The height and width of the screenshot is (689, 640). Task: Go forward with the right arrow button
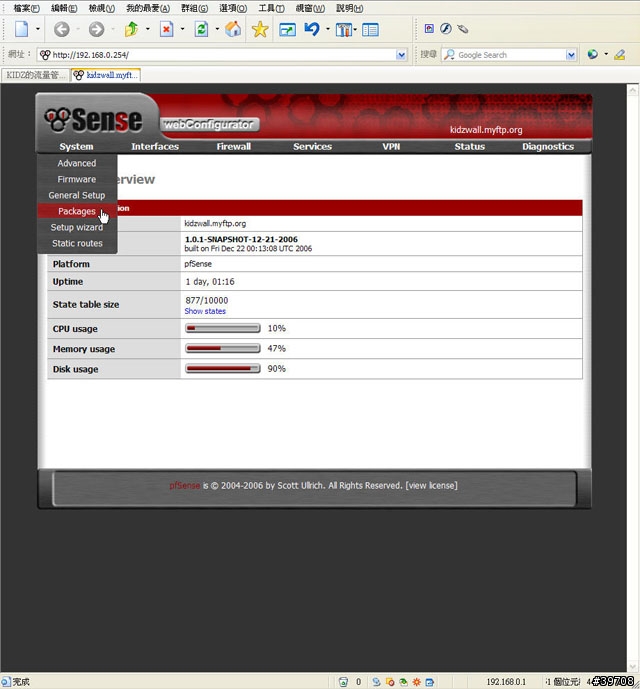click(96, 29)
